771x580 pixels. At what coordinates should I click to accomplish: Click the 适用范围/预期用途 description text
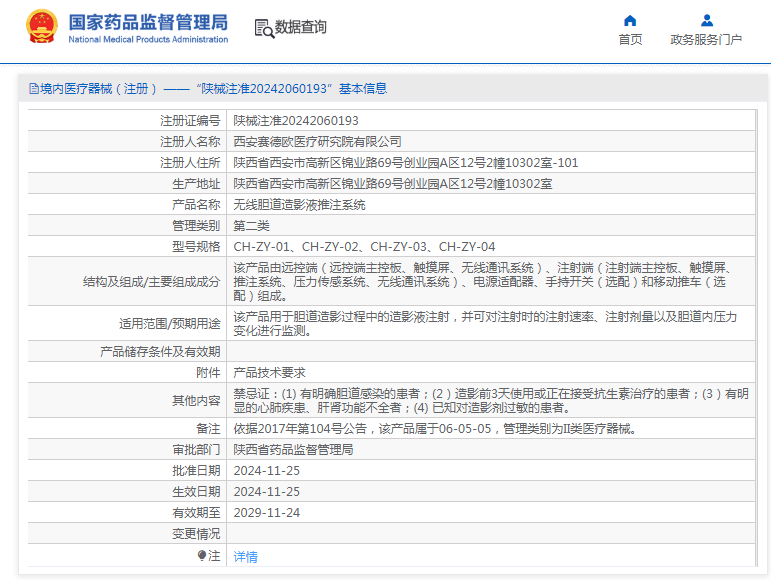(485, 323)
